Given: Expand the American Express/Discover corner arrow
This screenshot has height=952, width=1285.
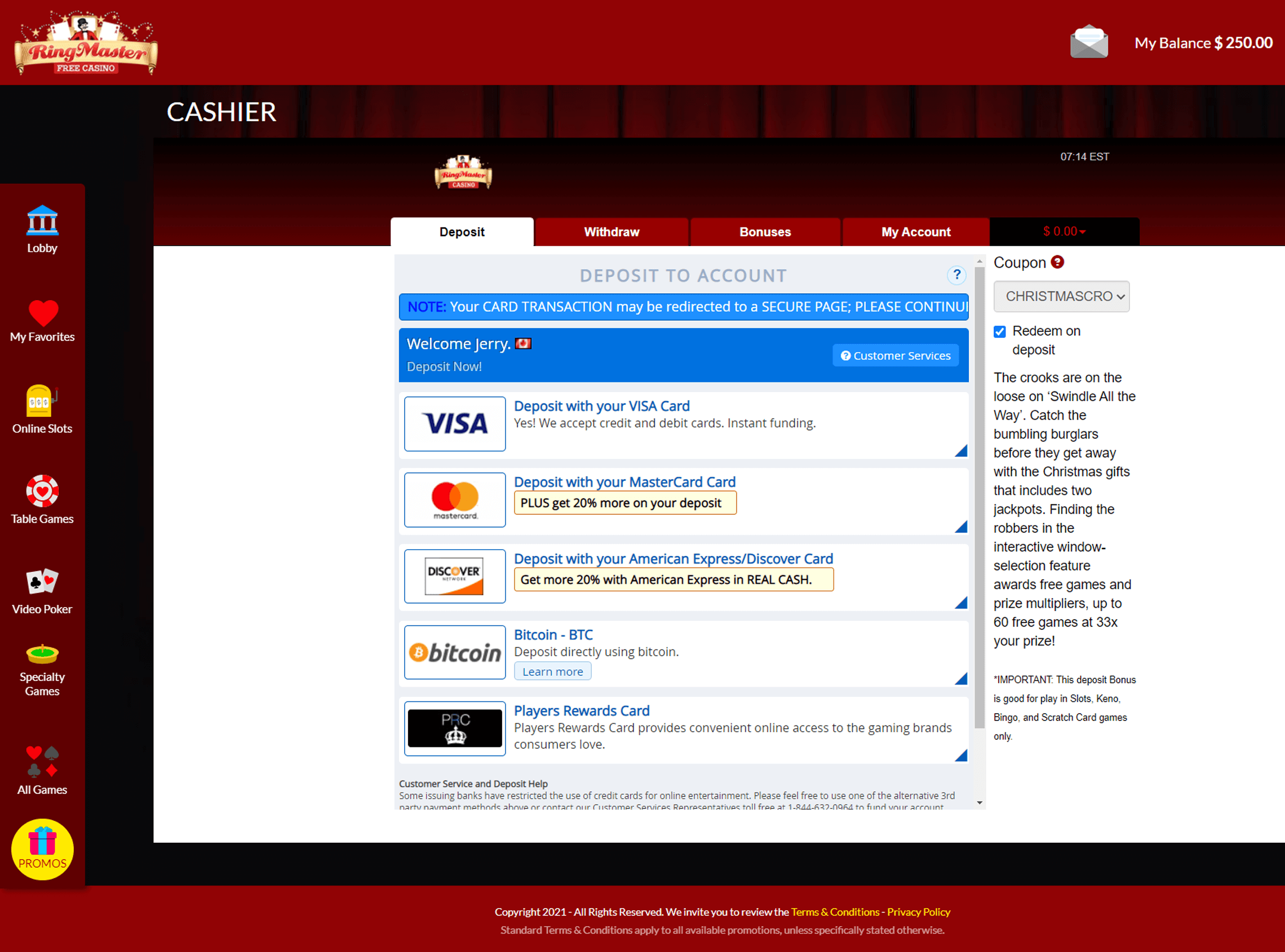Looking at the screenshot, I should click(961, 603).
